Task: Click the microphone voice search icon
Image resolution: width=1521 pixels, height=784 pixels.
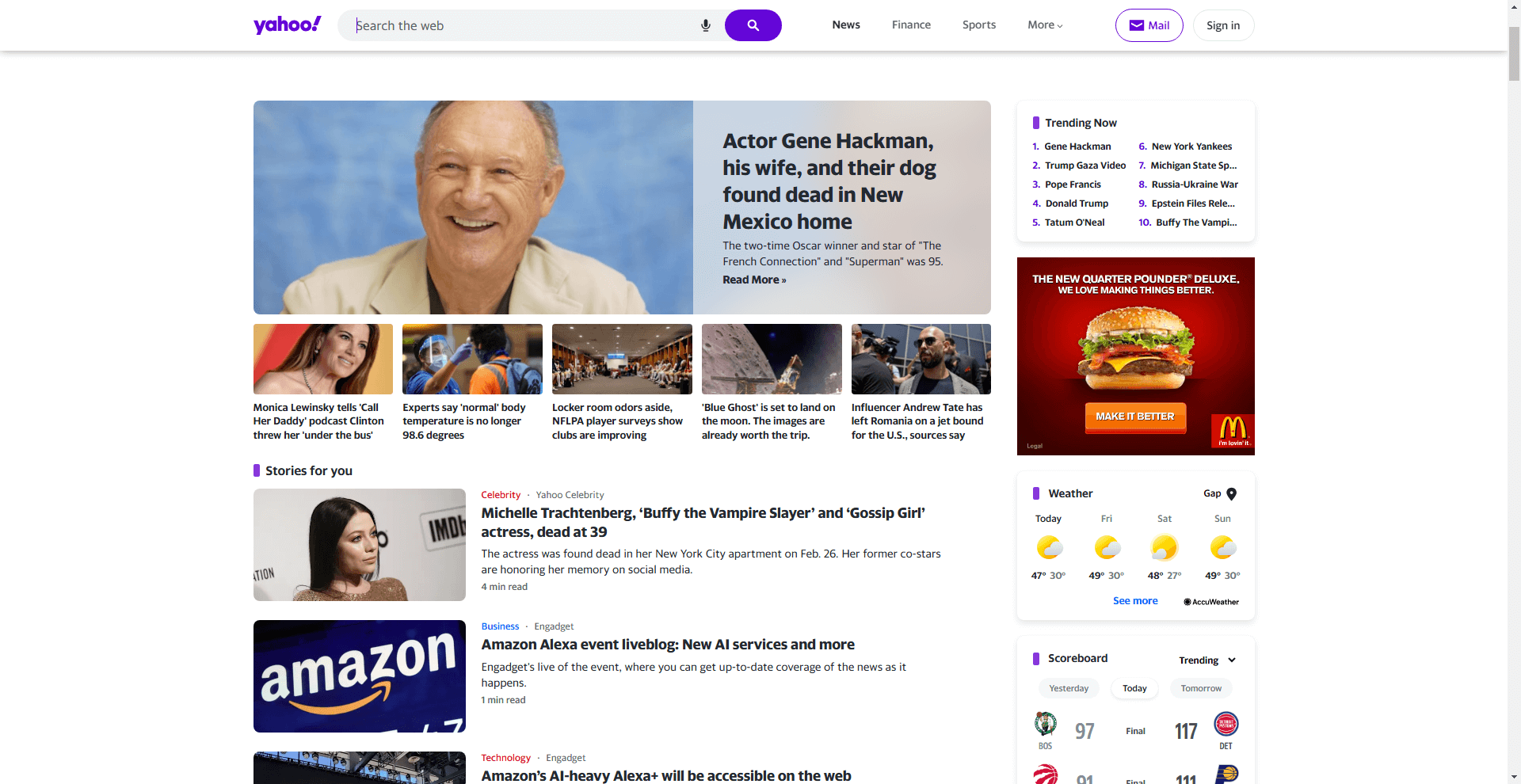Action: click(705, 25)
